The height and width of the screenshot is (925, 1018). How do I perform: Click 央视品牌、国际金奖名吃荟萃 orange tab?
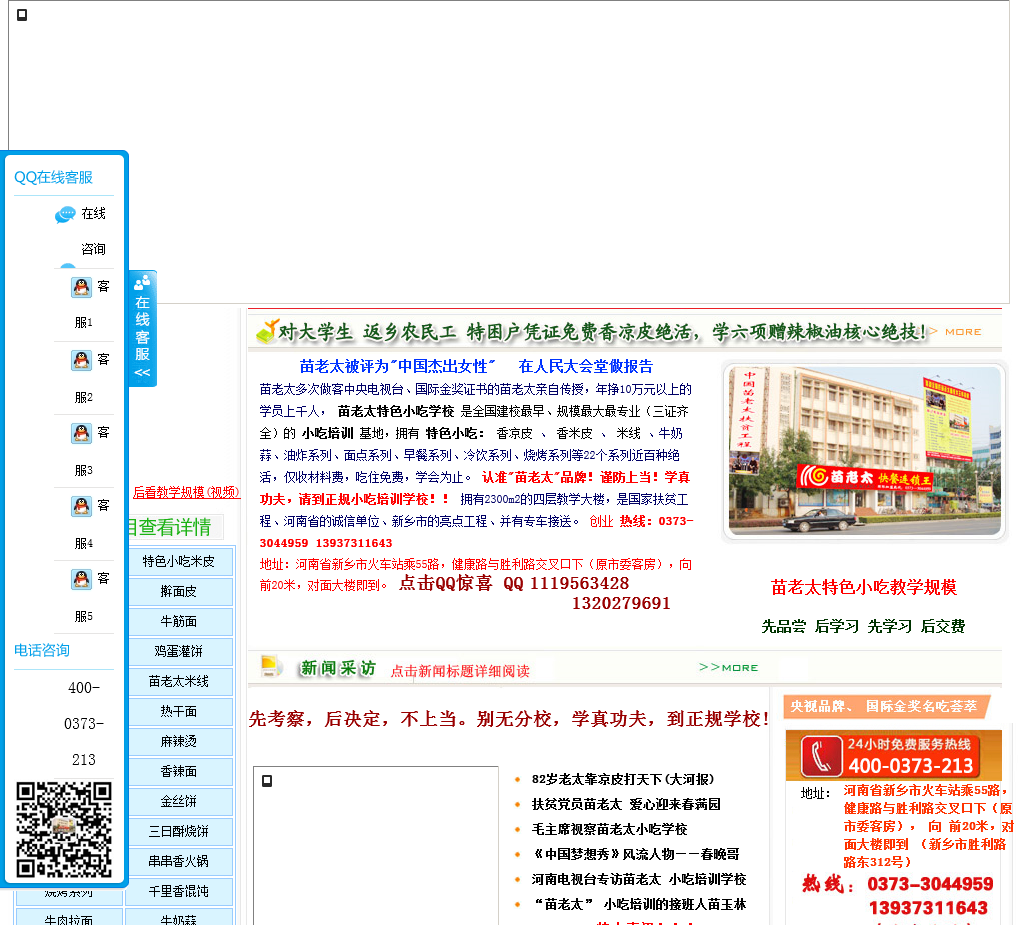point(886,706)
